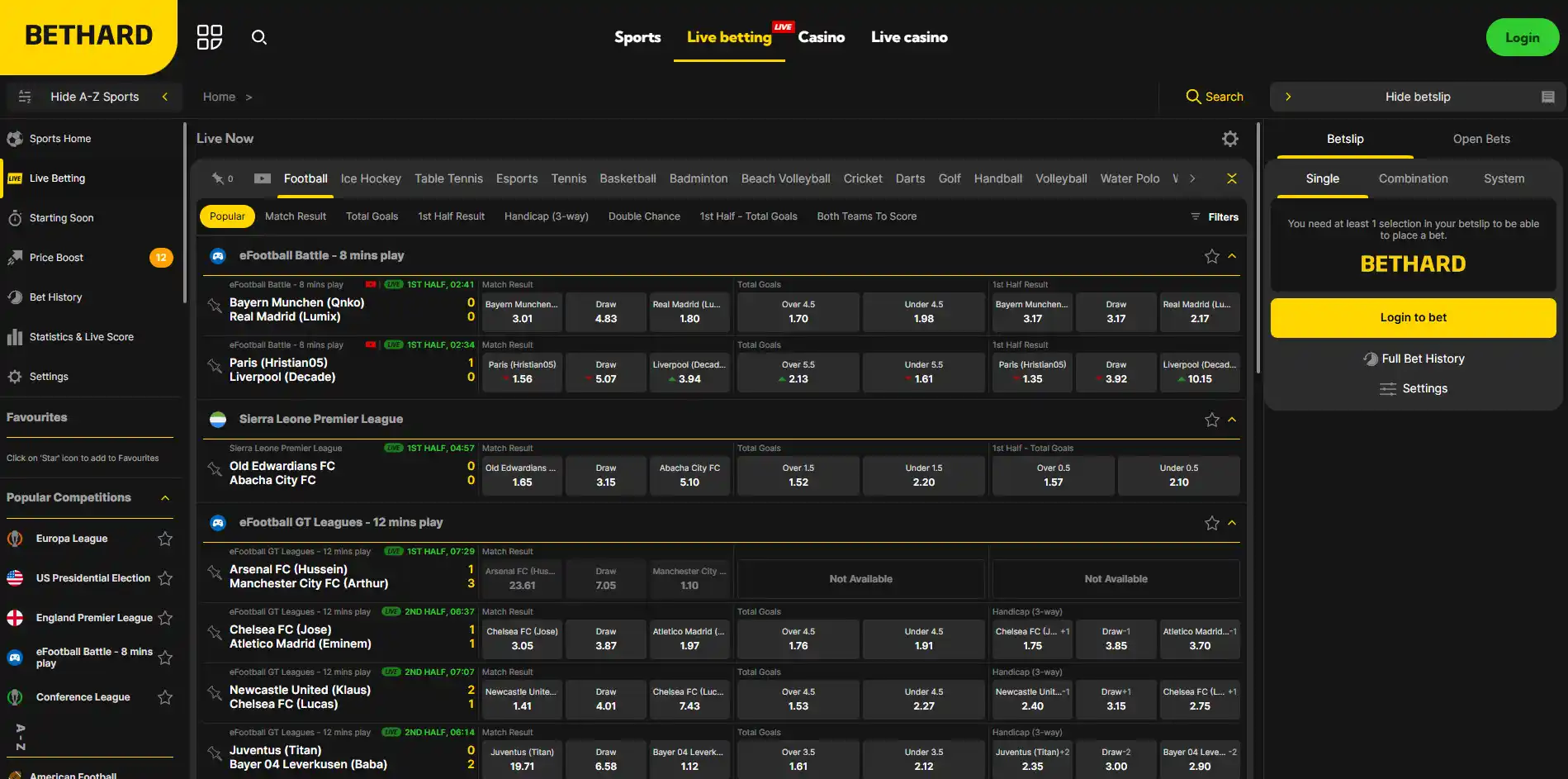Click the Login to bet button

click(x=1413, y=317)
